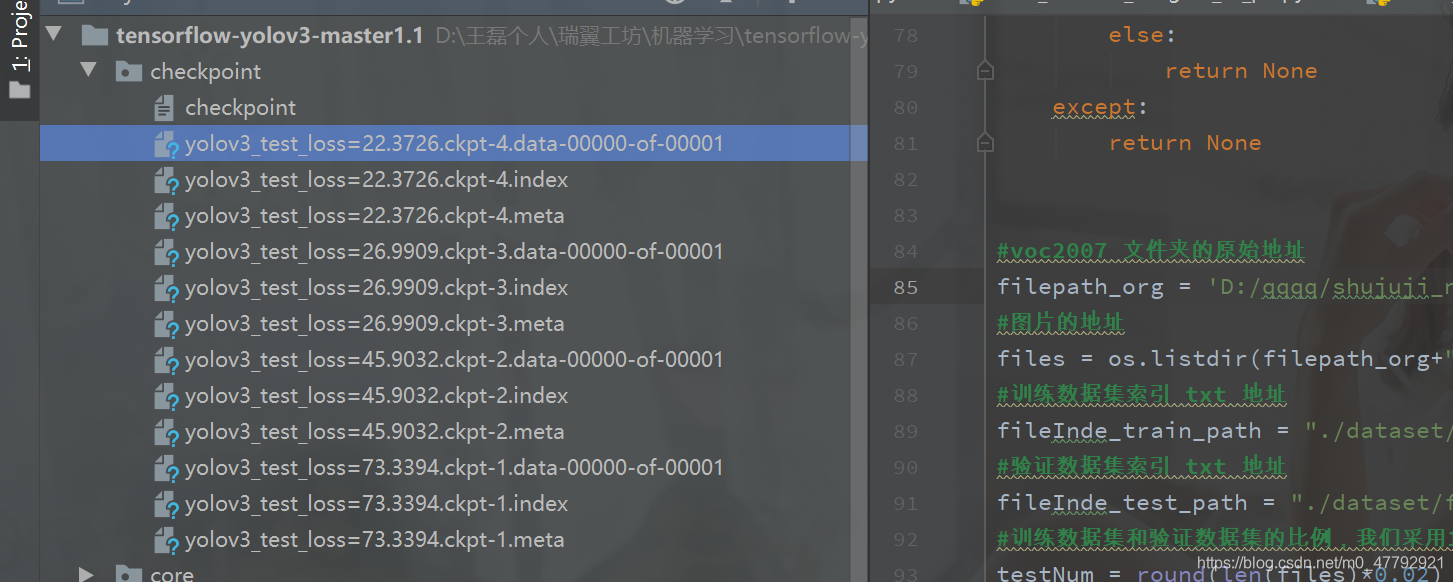
Task: Open the 1: Project side tab
Action: tap(20, 52)
